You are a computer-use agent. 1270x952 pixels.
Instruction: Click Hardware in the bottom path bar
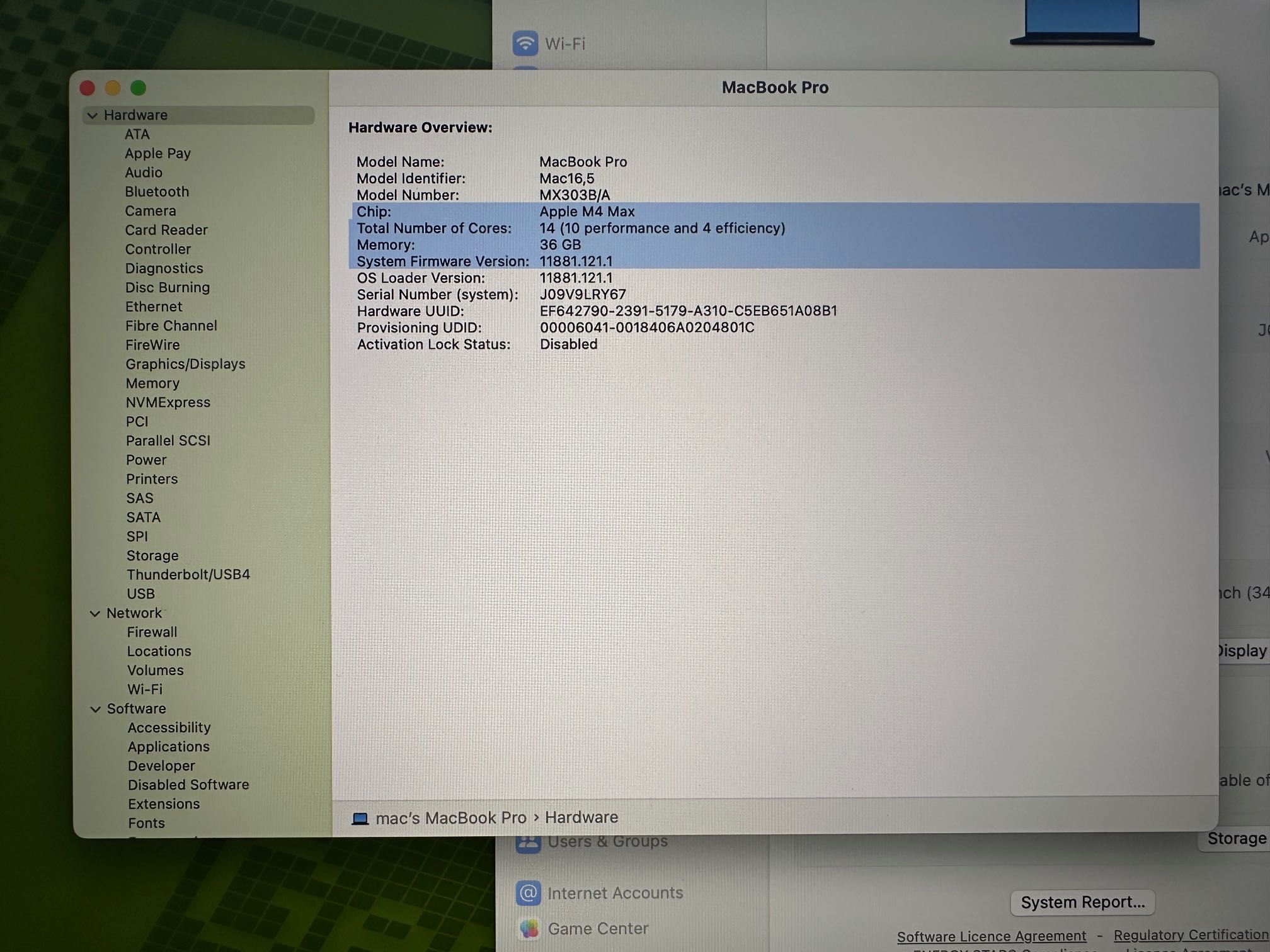point(581,817)
